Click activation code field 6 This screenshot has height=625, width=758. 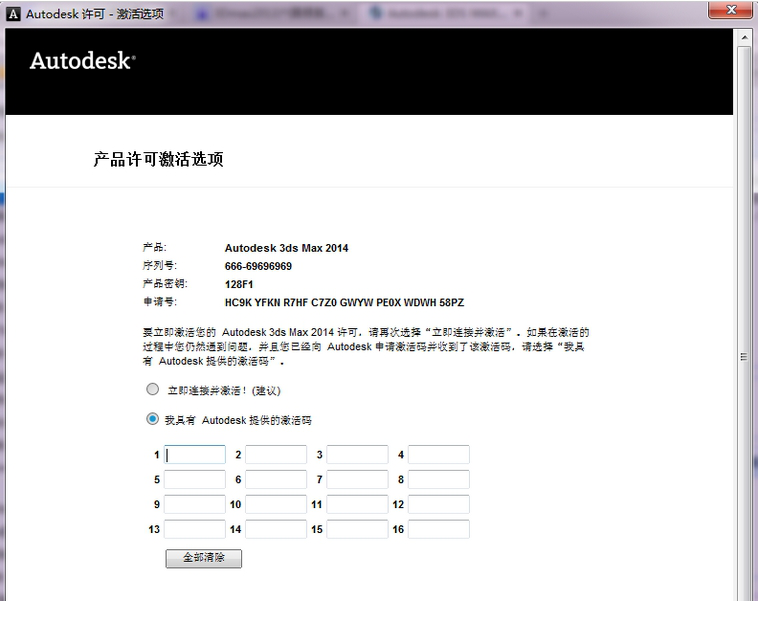(x=276, y=480)
